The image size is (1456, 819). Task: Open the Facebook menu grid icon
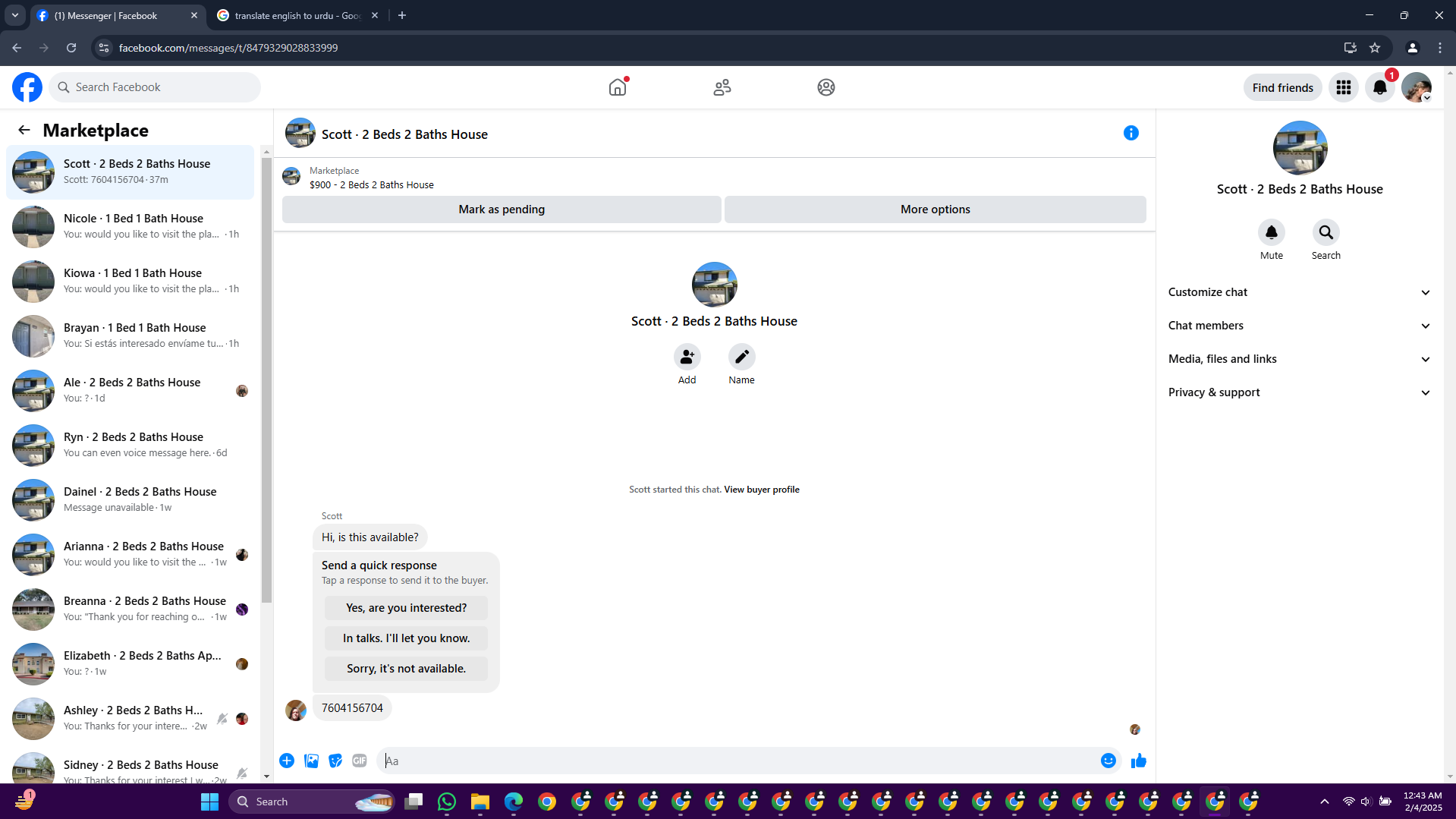[1344, 87]
